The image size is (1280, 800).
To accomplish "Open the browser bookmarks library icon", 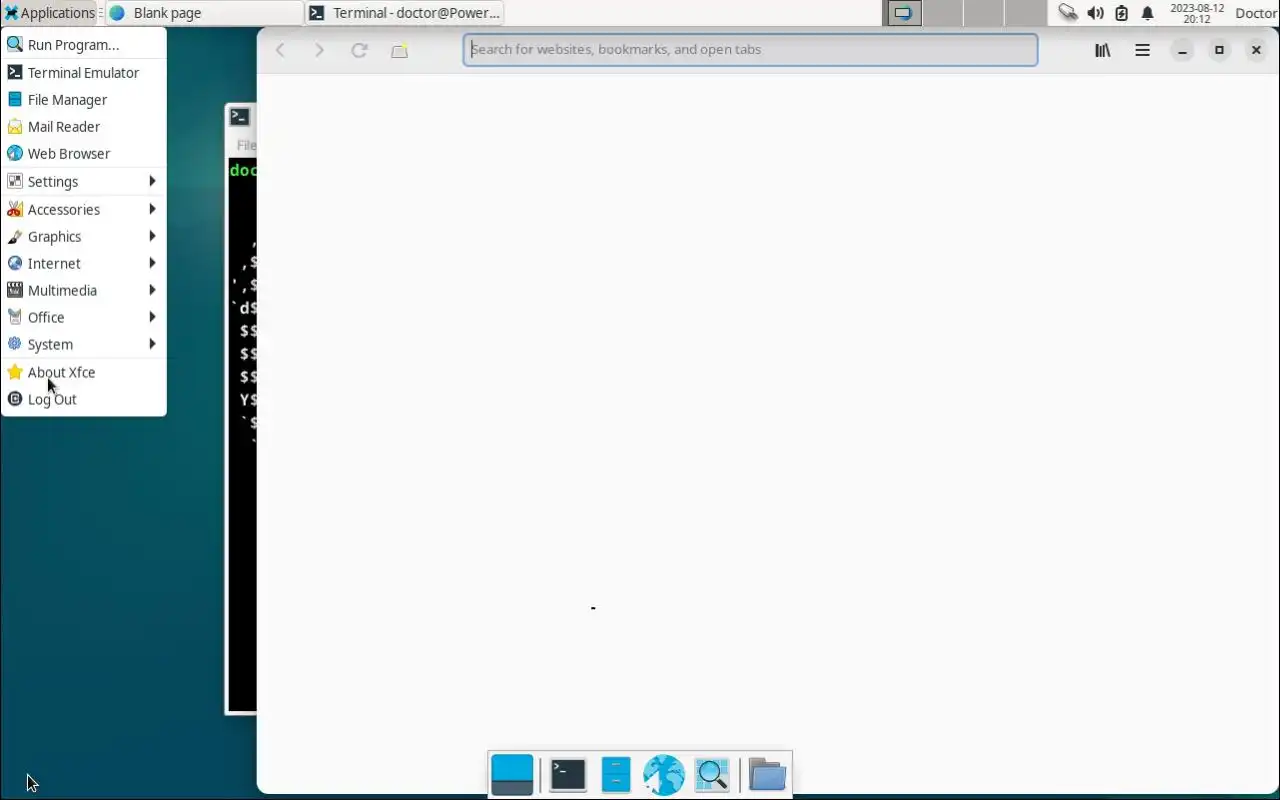I will 1102,50.
